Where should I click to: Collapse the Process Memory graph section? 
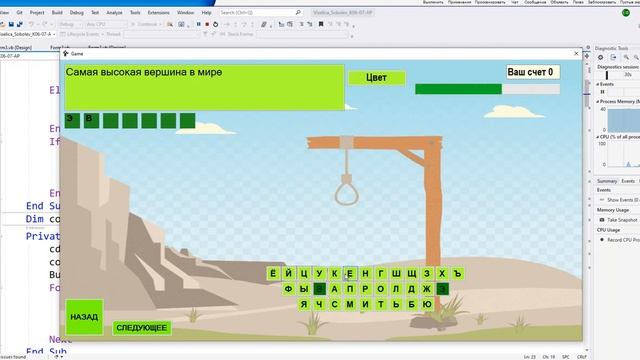coord(598,101)
